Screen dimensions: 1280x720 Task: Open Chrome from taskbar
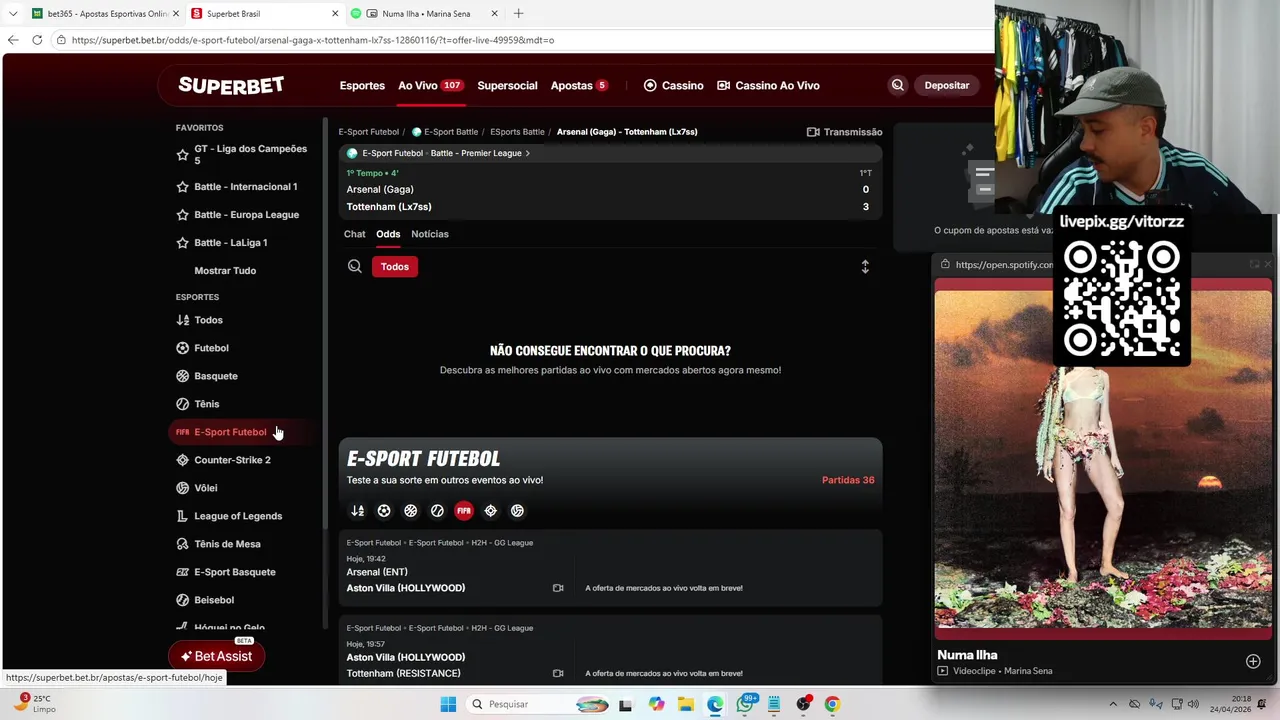point(832,705)
